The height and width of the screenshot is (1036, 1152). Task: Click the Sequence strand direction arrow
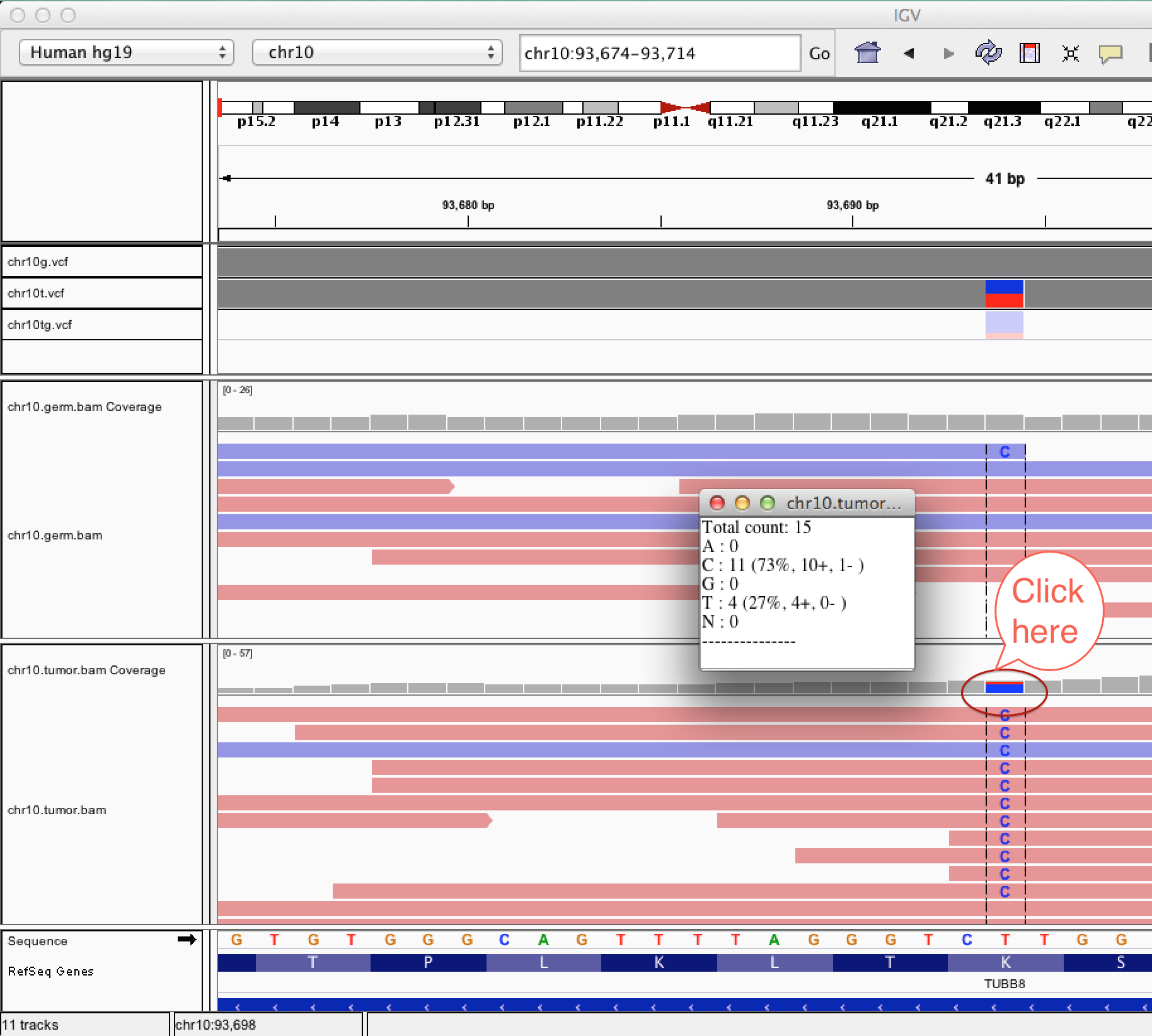[187, 940]
